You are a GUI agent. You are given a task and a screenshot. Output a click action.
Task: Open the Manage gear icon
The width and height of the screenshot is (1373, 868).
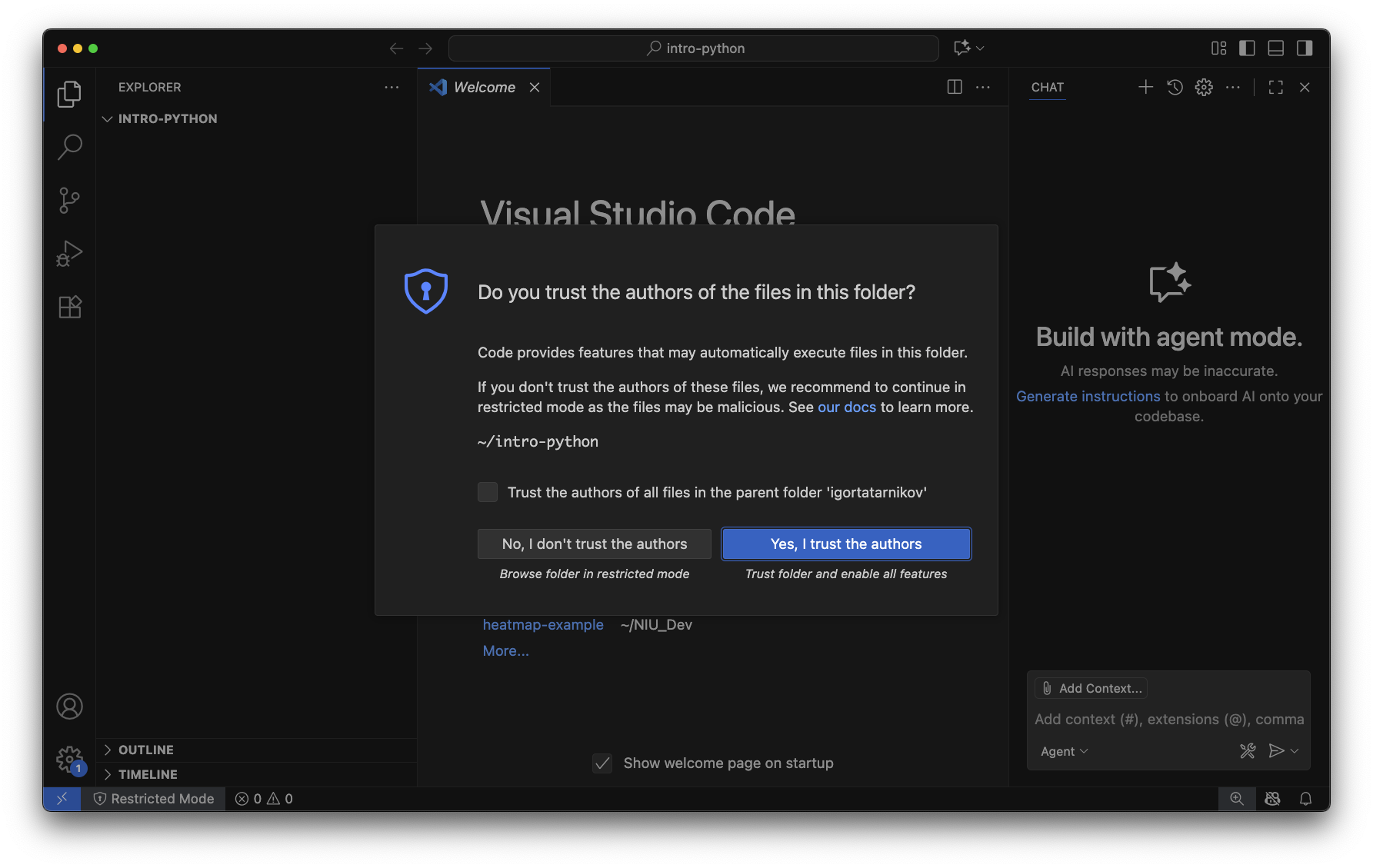(69, 760)
